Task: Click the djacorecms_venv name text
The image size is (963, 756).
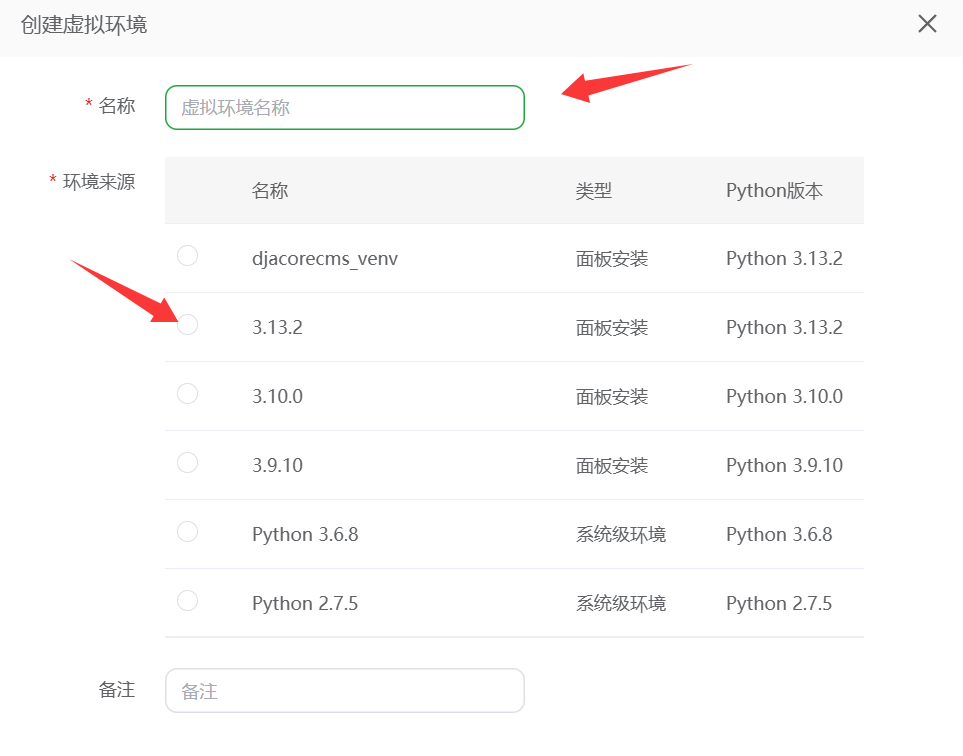Action: point(325,258)
